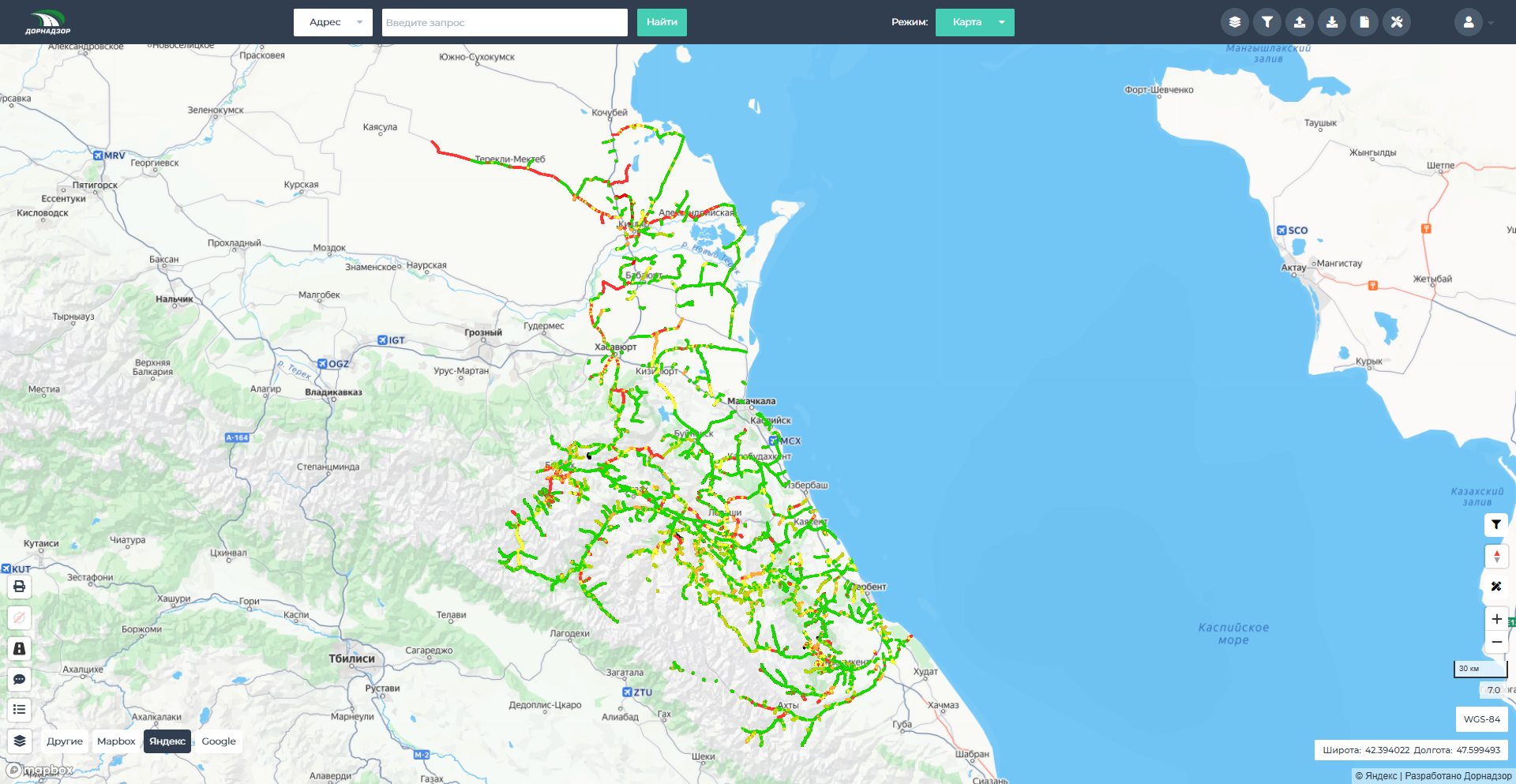Click the Введите запрос search field
The width and height of the screenshot is (1516, 784).
click(x=505, y=22)
